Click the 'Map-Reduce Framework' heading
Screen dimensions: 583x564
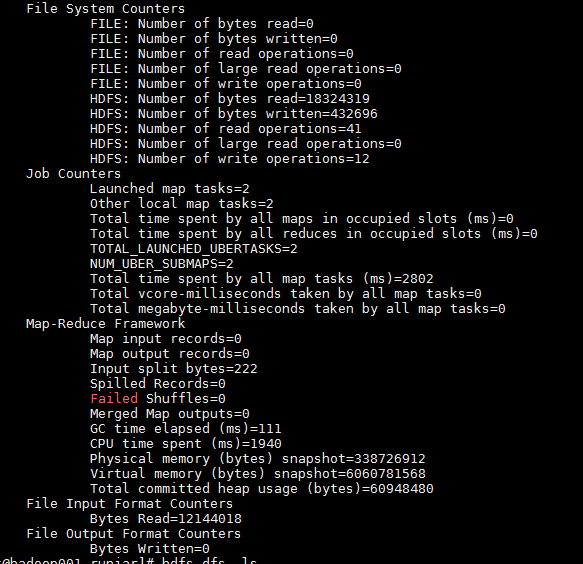click(x=105, y=324)
